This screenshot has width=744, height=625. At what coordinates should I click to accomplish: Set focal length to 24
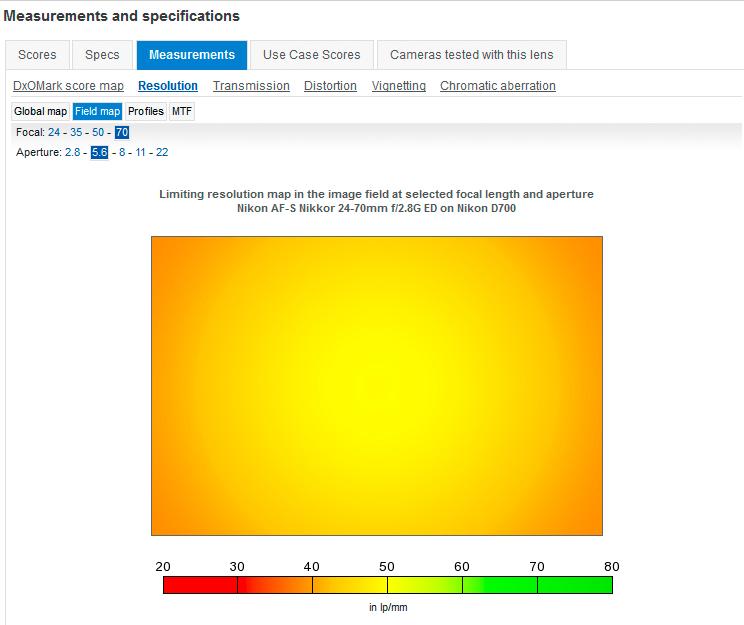tap(54, 132)
